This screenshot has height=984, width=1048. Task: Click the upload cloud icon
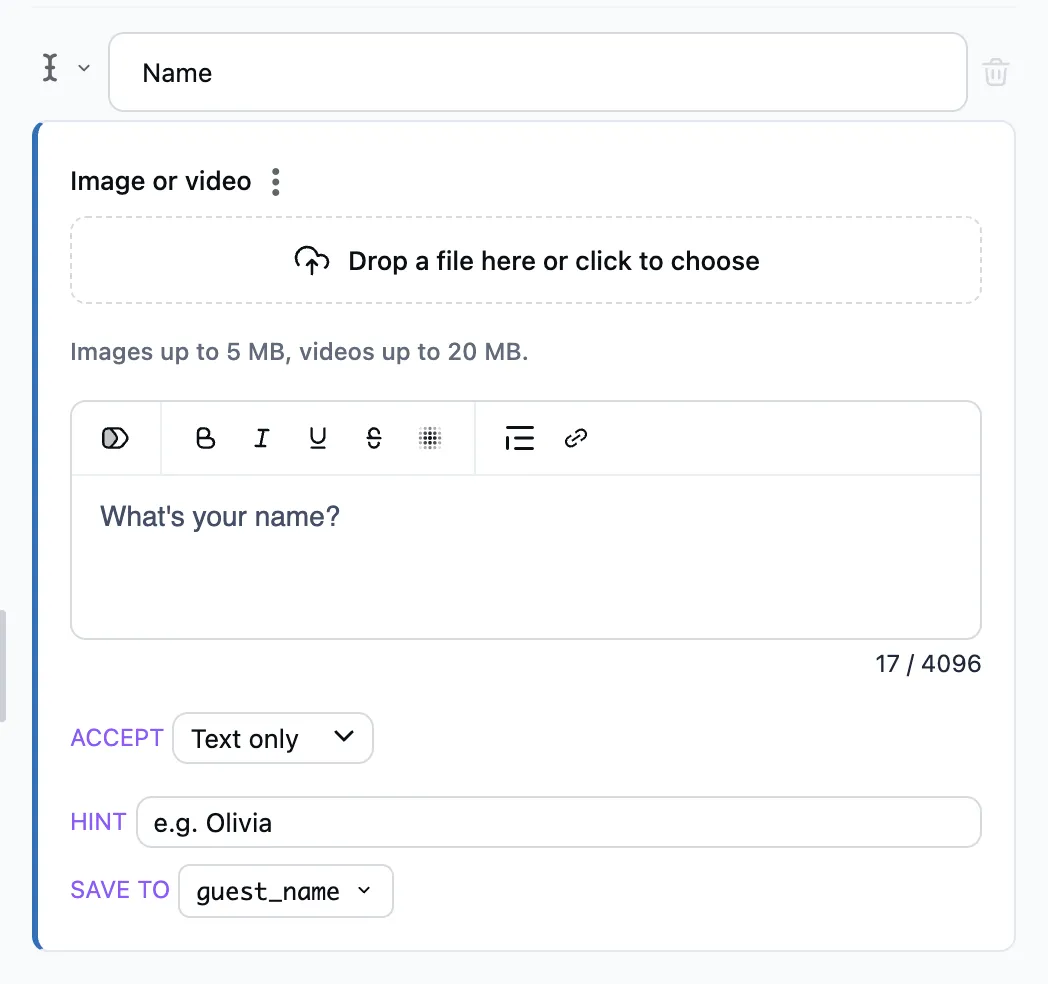(311, 261)
